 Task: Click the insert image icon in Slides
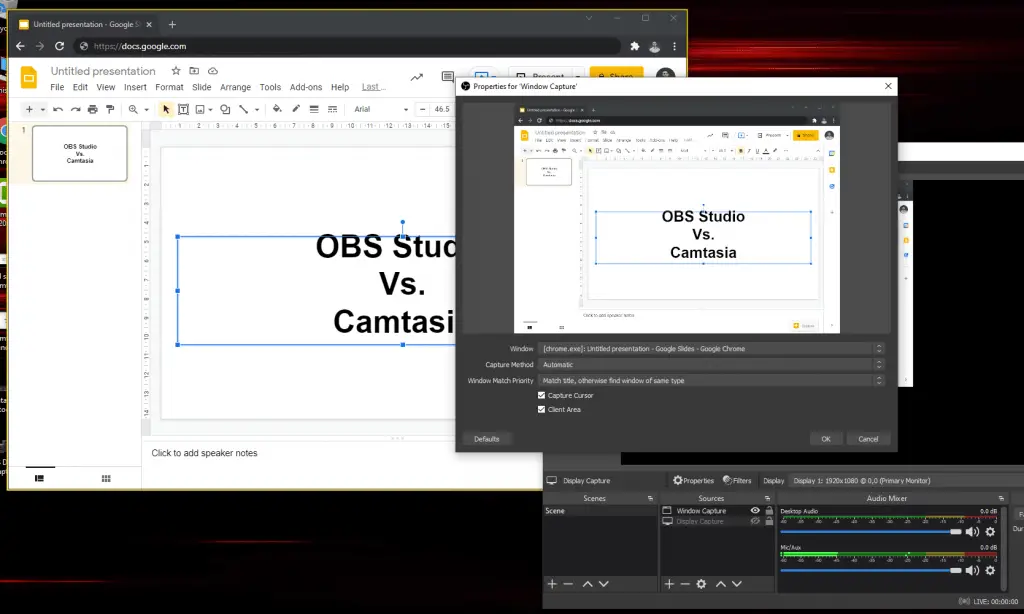tap(200, 109)
